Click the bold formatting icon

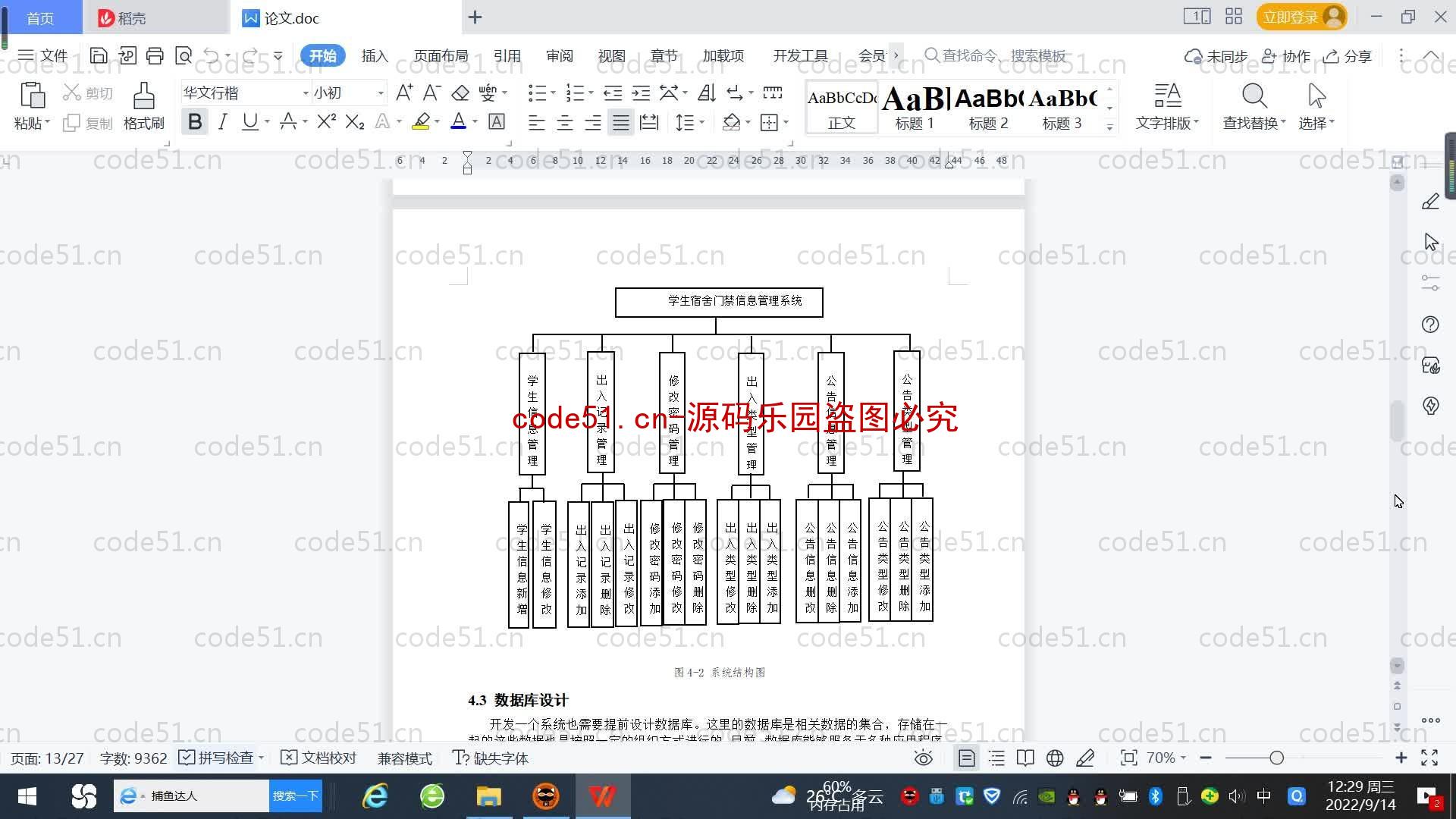197,122
